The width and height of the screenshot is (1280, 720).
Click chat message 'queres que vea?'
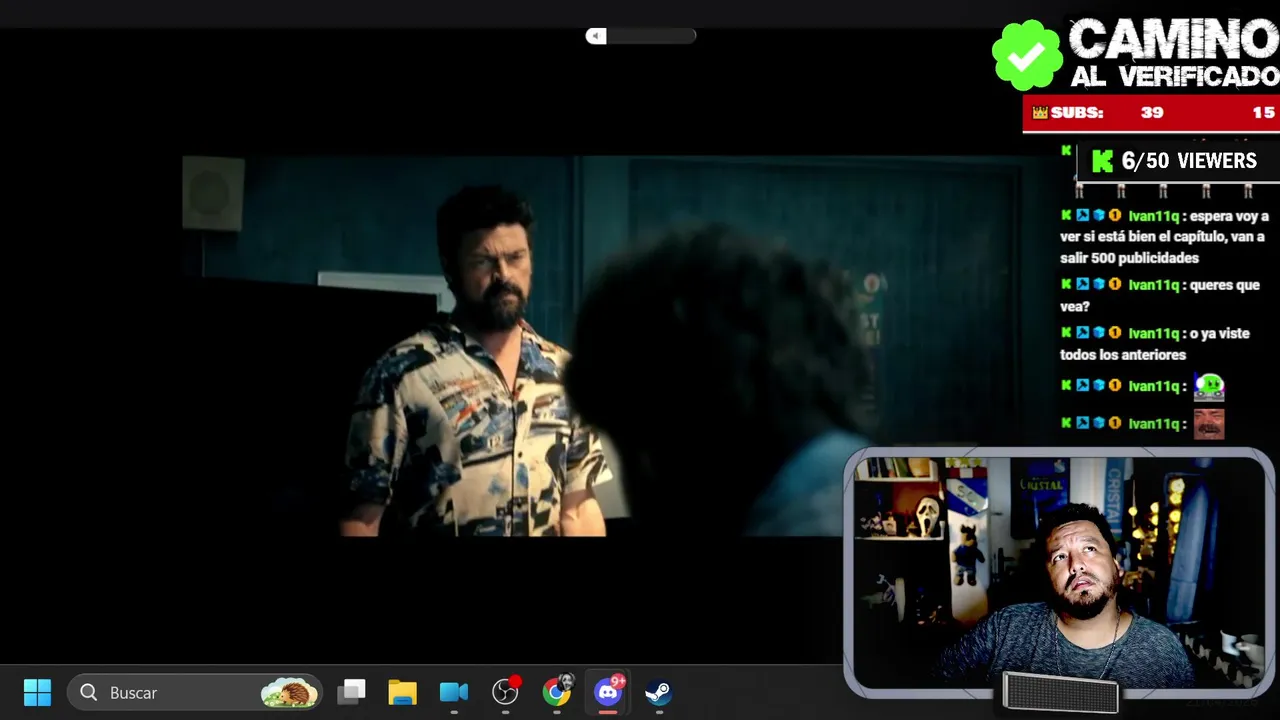1160,295
